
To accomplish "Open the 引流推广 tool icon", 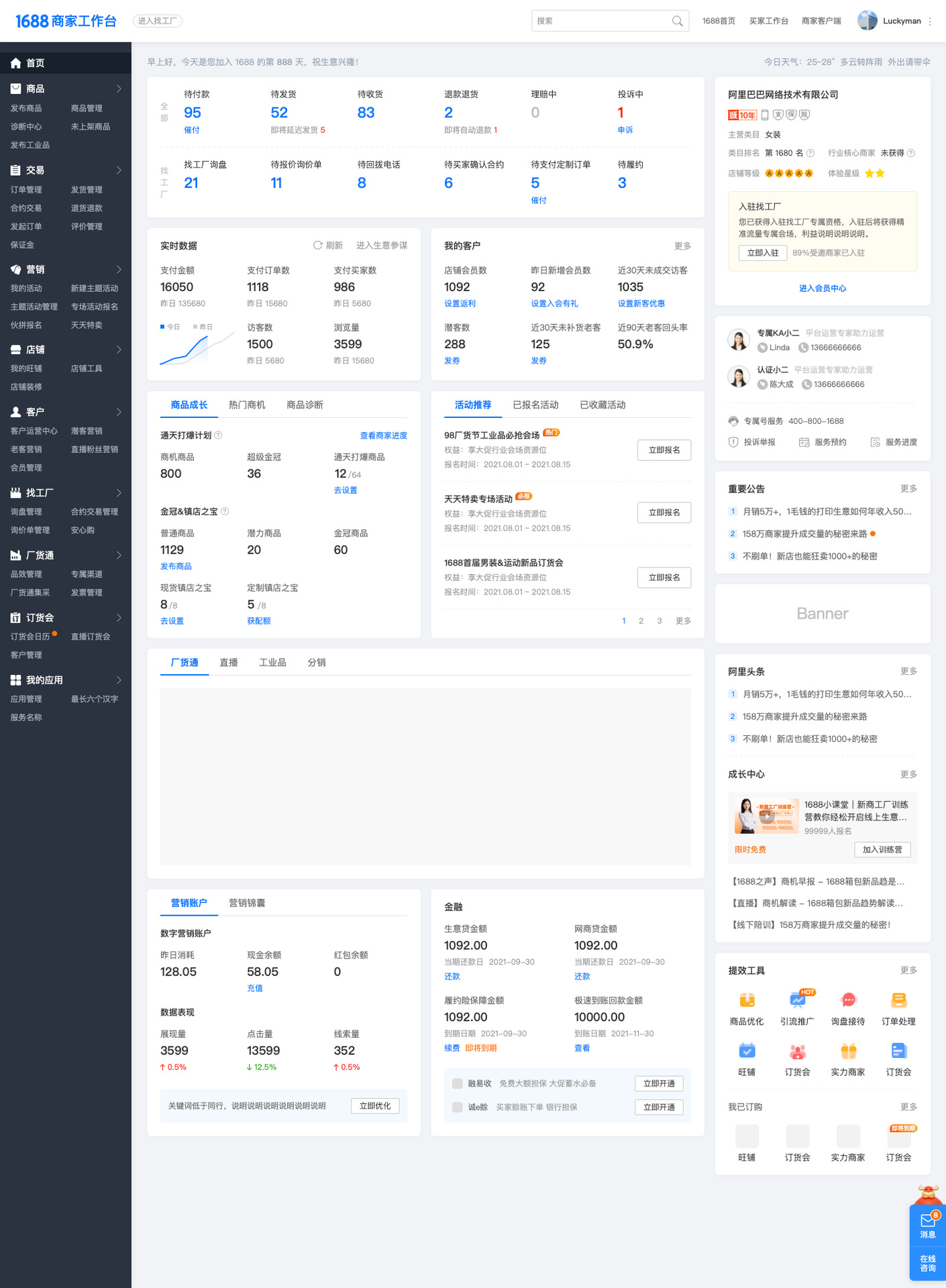I will coord(798,1000).
